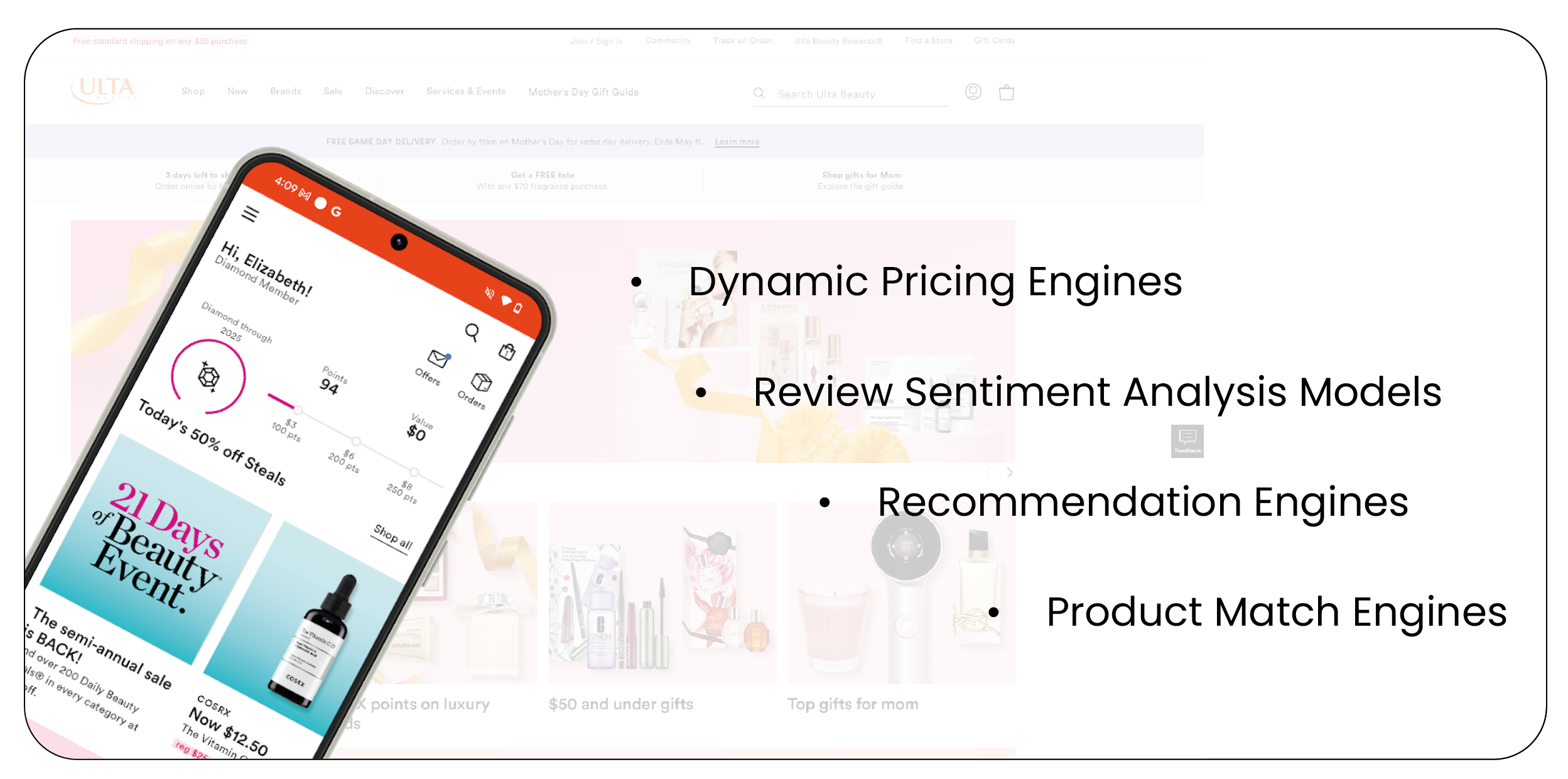Open the Offers envelope icon on phone

click(438, 359)
